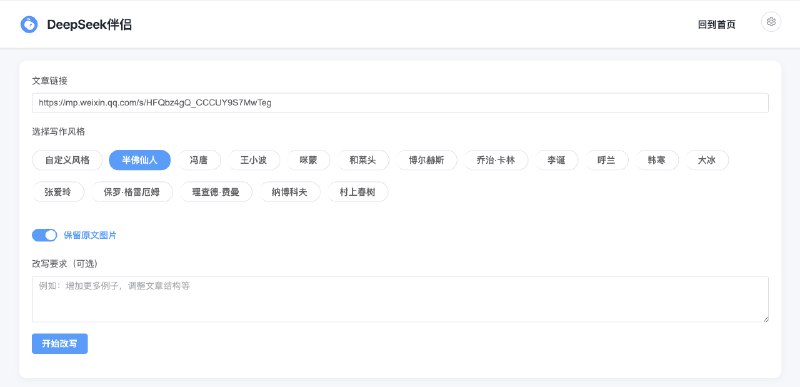
Task: Choose the 保罗·格雷厄姆 writing style
Action: click(x=132, y=192)
